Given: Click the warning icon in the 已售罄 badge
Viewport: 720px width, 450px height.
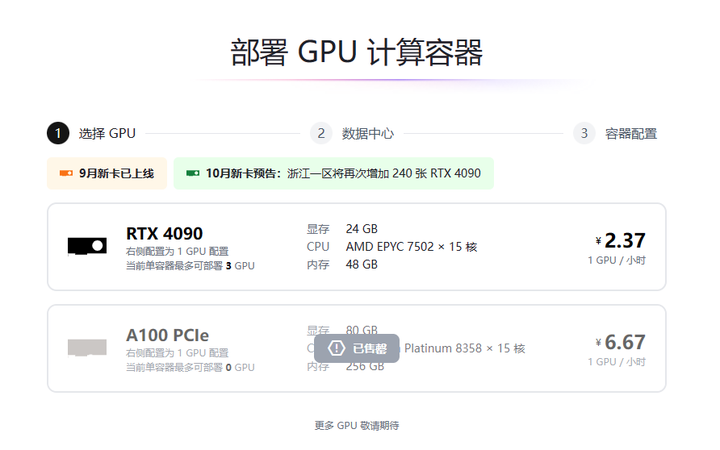Looking at the screenshot, I should (337, 348).
